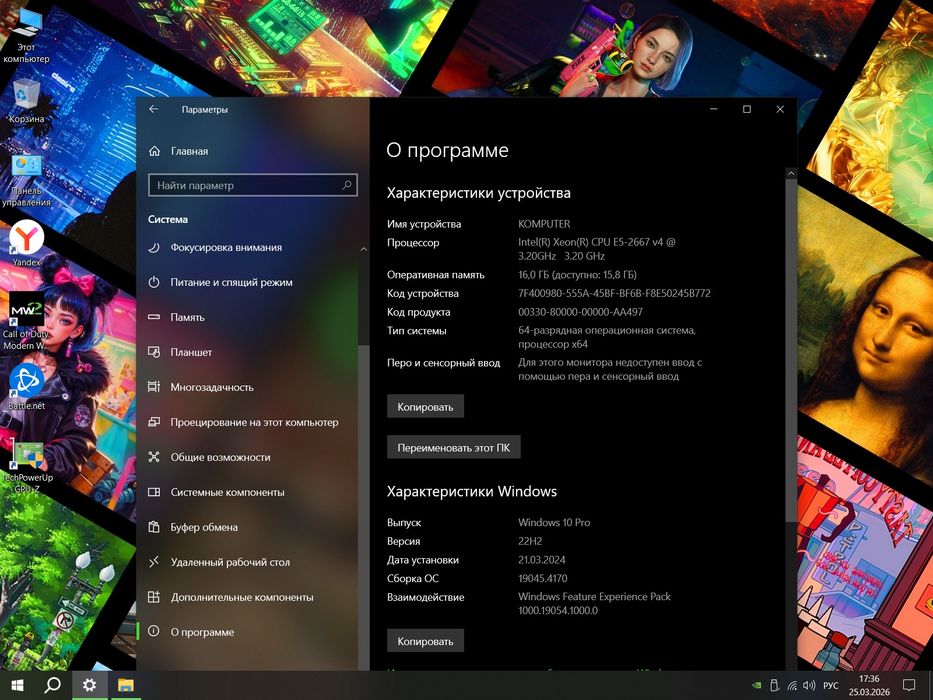933x700 pixels.
Task: Open File Explorer from the taskbar
Action: [126, 685]
